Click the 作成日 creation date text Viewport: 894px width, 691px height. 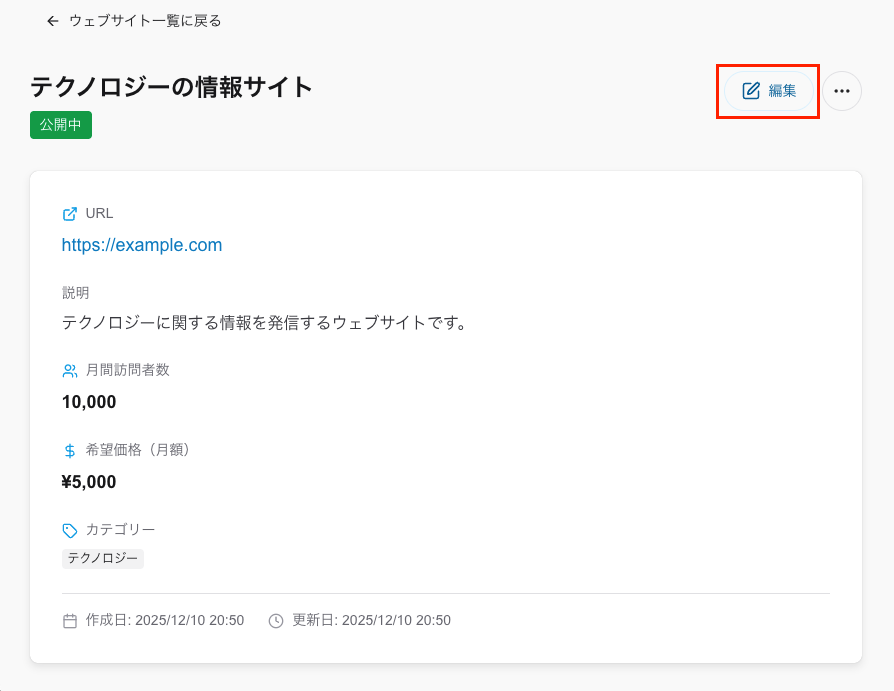(165, 620)
